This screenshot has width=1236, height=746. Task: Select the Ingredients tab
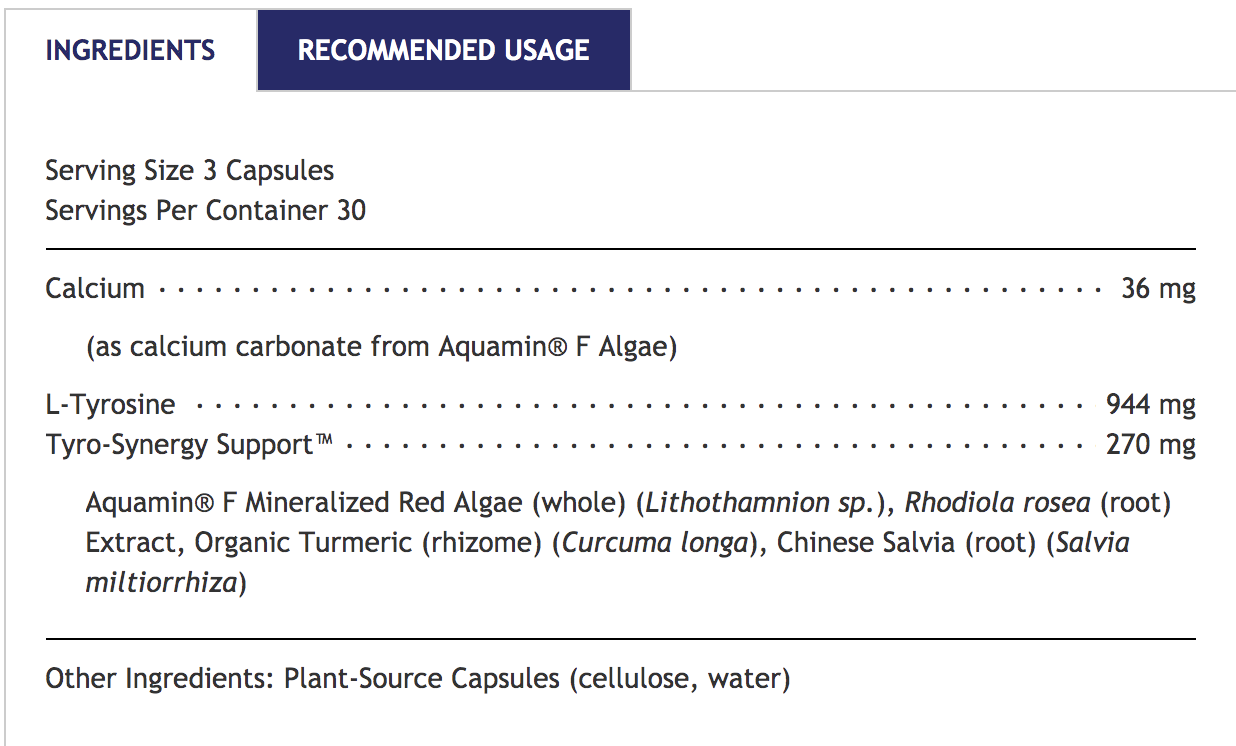point(130,51)
